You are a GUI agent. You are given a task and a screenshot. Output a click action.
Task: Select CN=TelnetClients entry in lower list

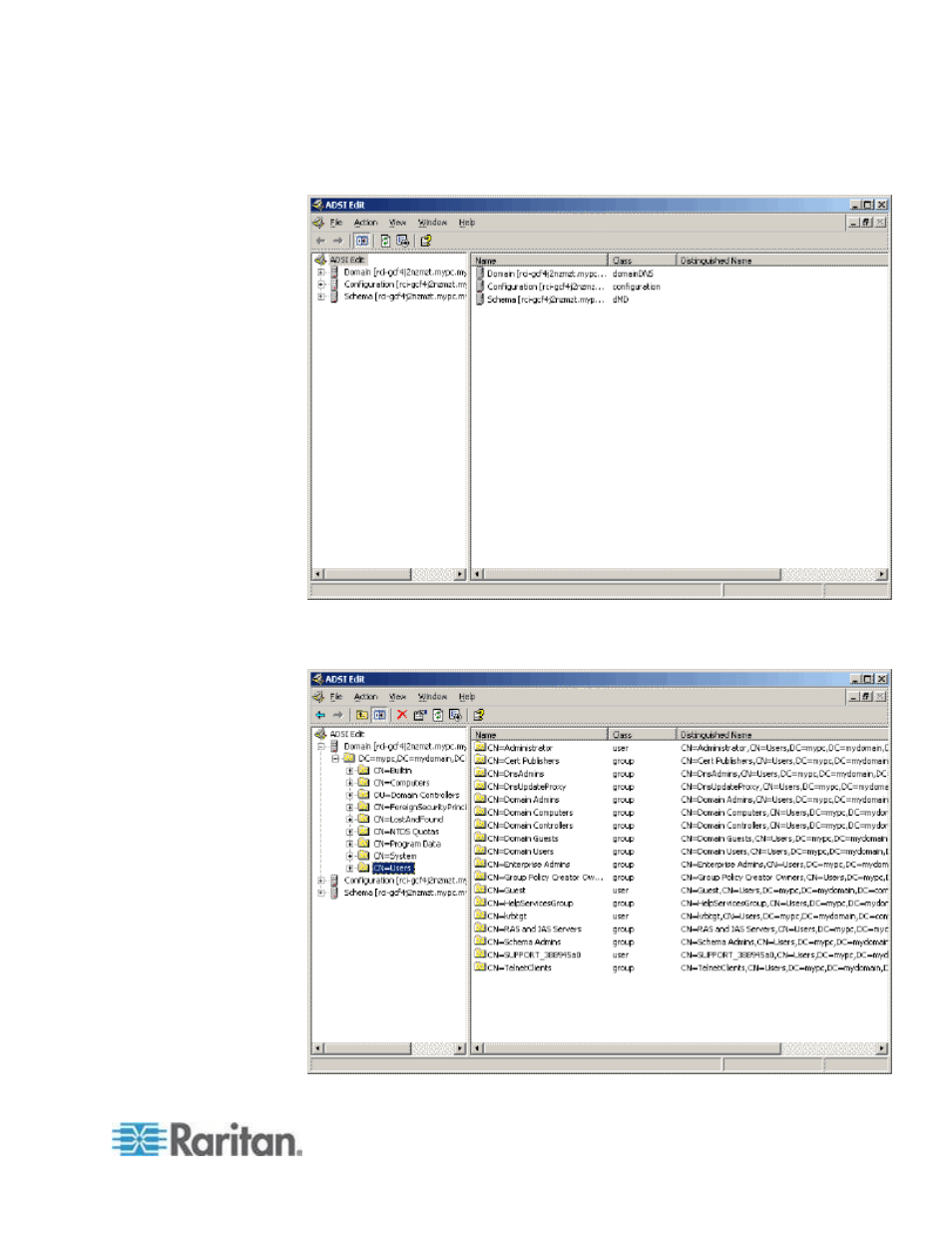(519, 967)
